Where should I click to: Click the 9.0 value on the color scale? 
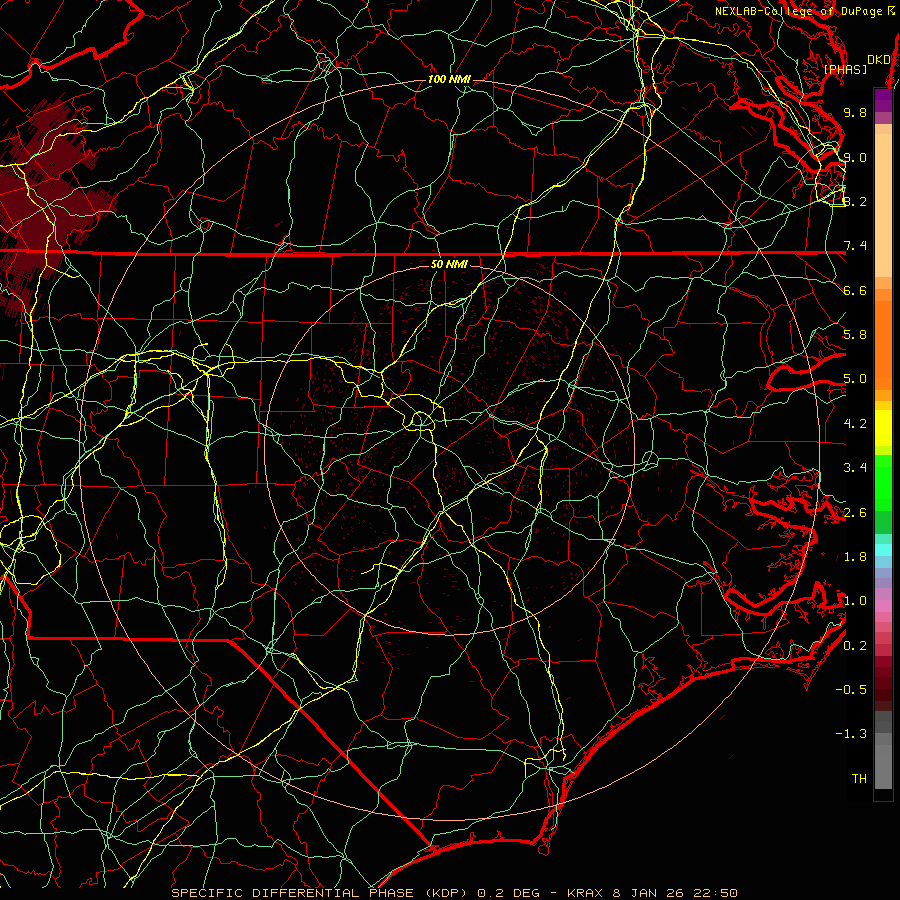coord(855,157)
